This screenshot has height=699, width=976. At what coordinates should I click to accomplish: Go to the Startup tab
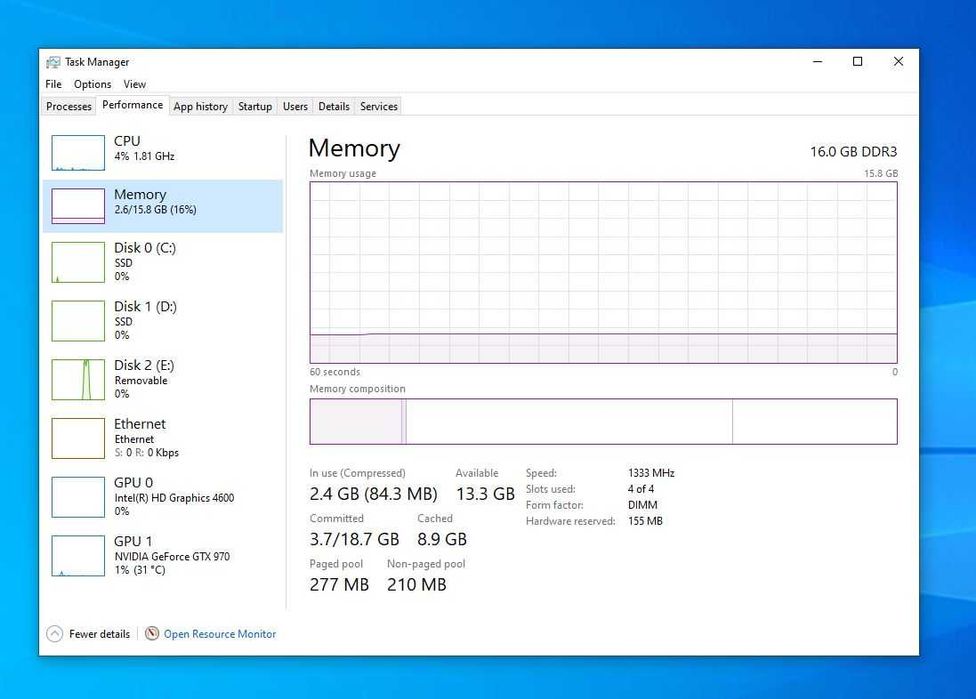click(x=255, y=106)
